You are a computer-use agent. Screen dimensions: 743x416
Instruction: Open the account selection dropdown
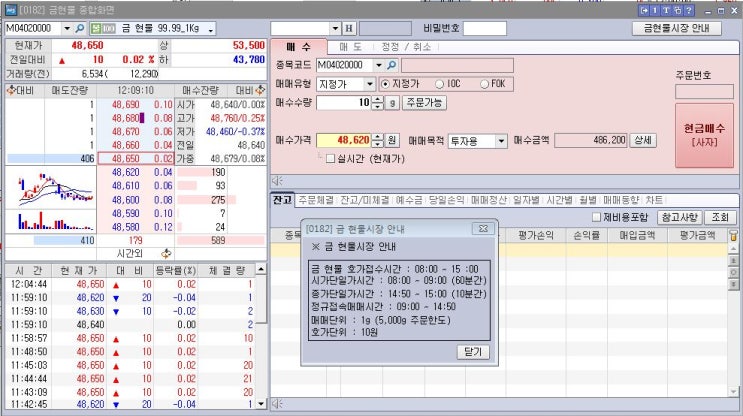335,28
